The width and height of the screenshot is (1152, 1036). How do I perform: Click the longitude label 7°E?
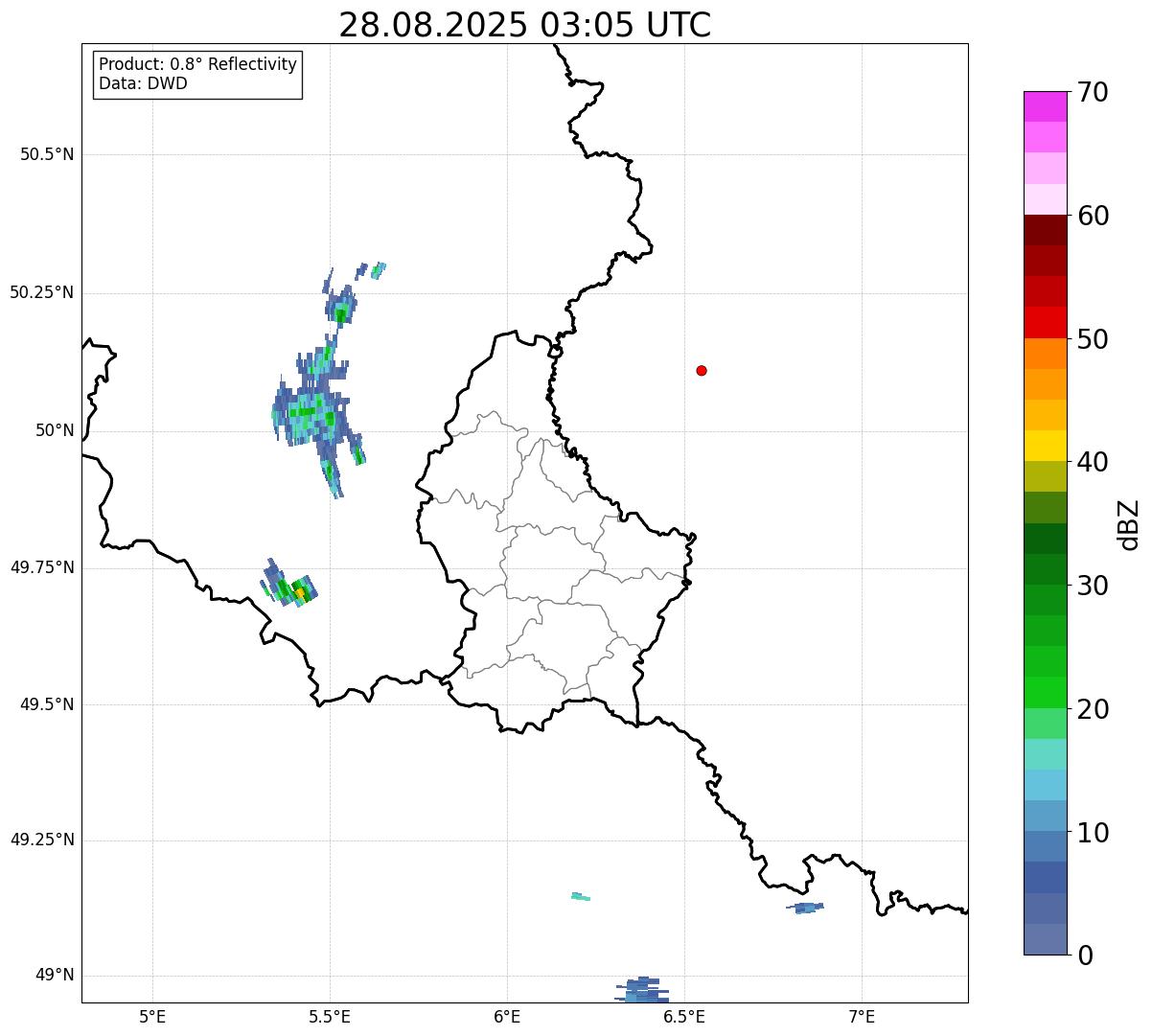click(x=862, y=1016)
